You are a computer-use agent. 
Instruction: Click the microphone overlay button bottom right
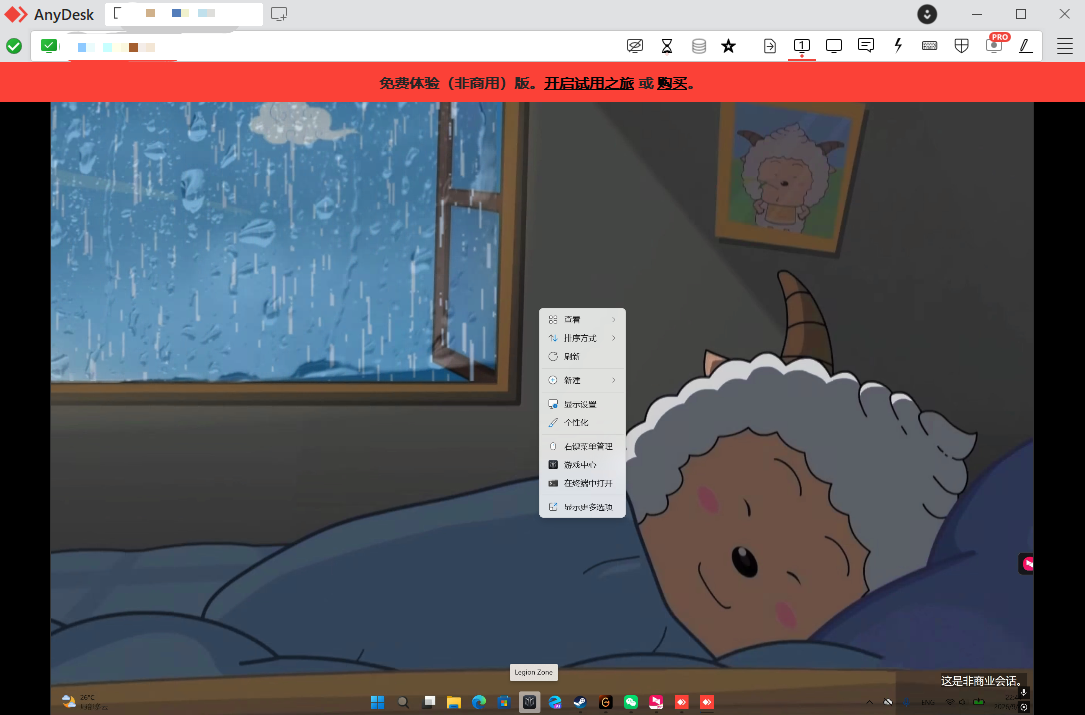[x=1023, y=693]
